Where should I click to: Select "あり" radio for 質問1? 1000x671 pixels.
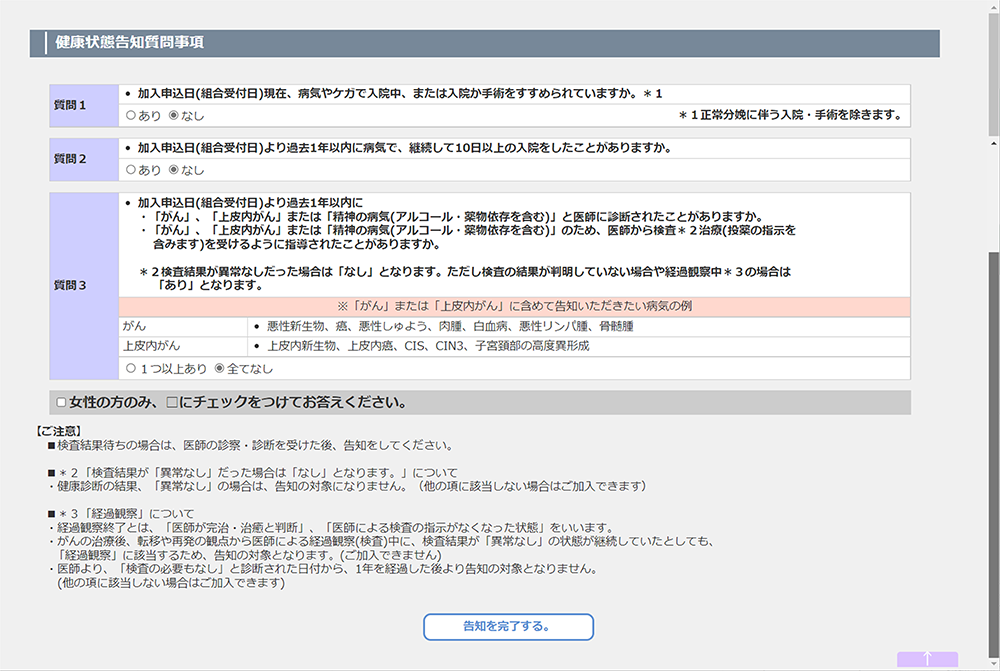point(130,116)
